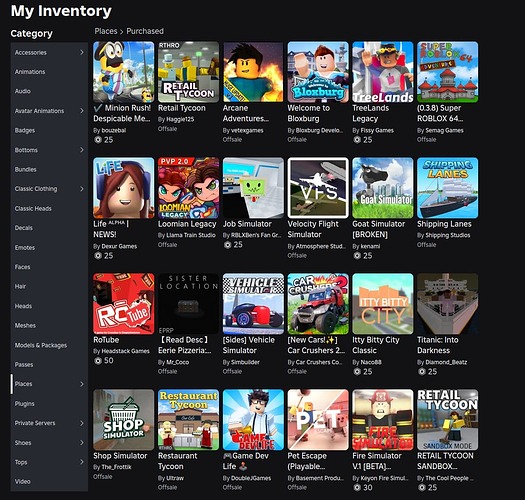Open the Goat Simulator game icon
This screenshot has height=500, width=525.
[383, 188]
